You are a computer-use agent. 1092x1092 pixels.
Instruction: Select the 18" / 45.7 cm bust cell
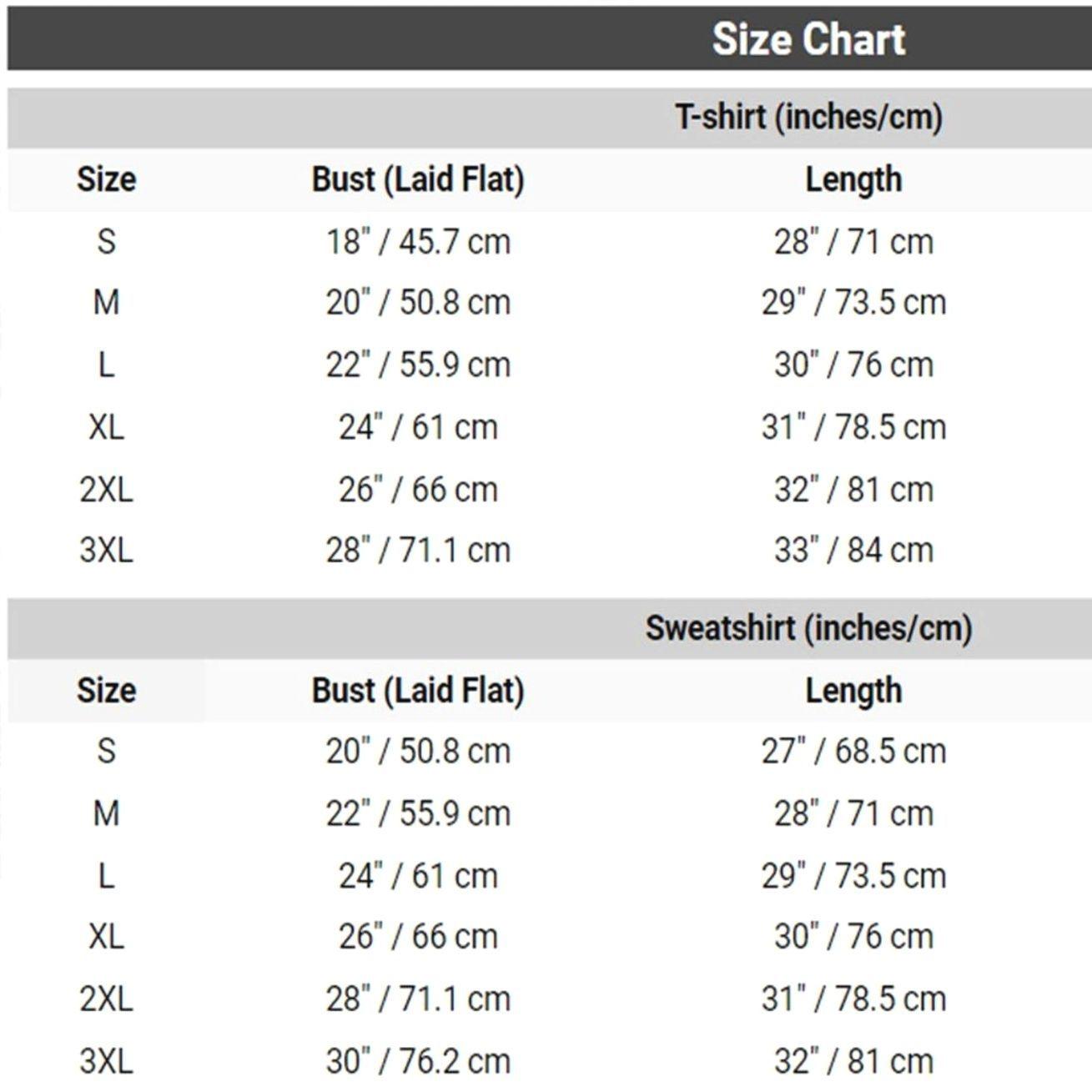418,242
